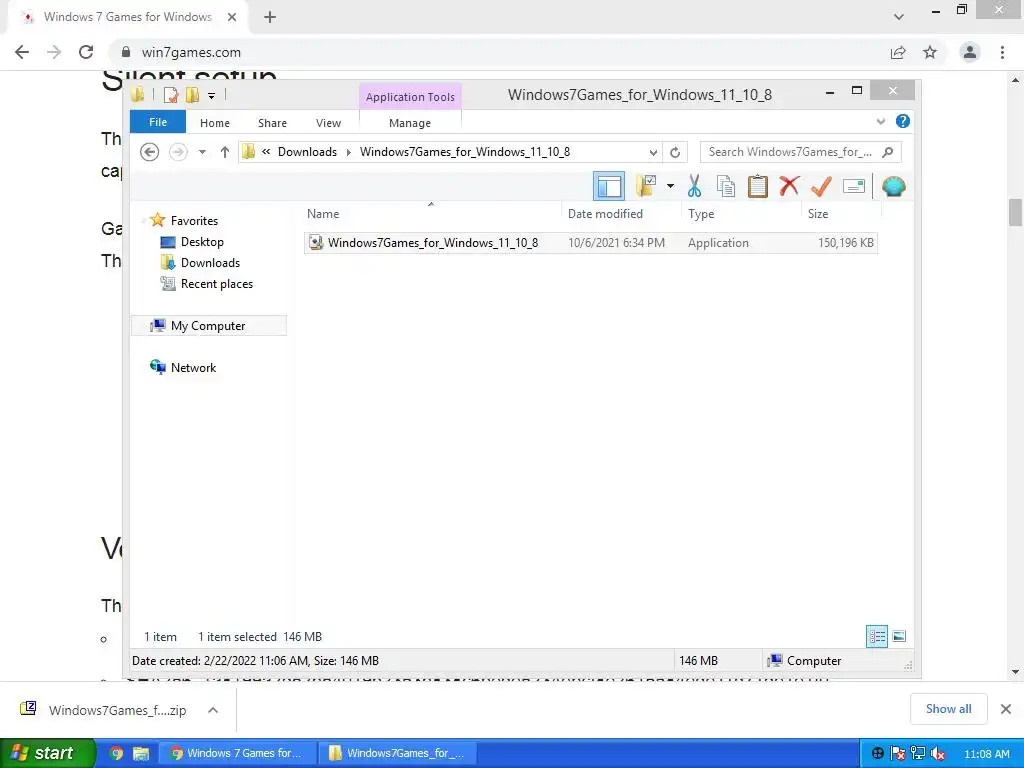Viewport: 1024px width, 768px height.
Task: Click the breadcrumb arrow after Downloads
Action: coord(349,152)
